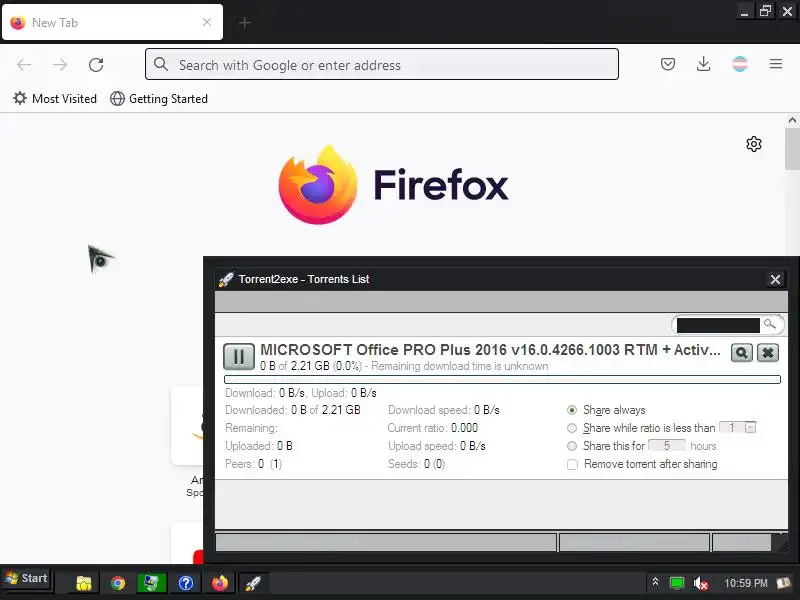Show hidden system tray icons
Image resolution: width=800 pixels, height=600 pixels.
pos(655,582)
